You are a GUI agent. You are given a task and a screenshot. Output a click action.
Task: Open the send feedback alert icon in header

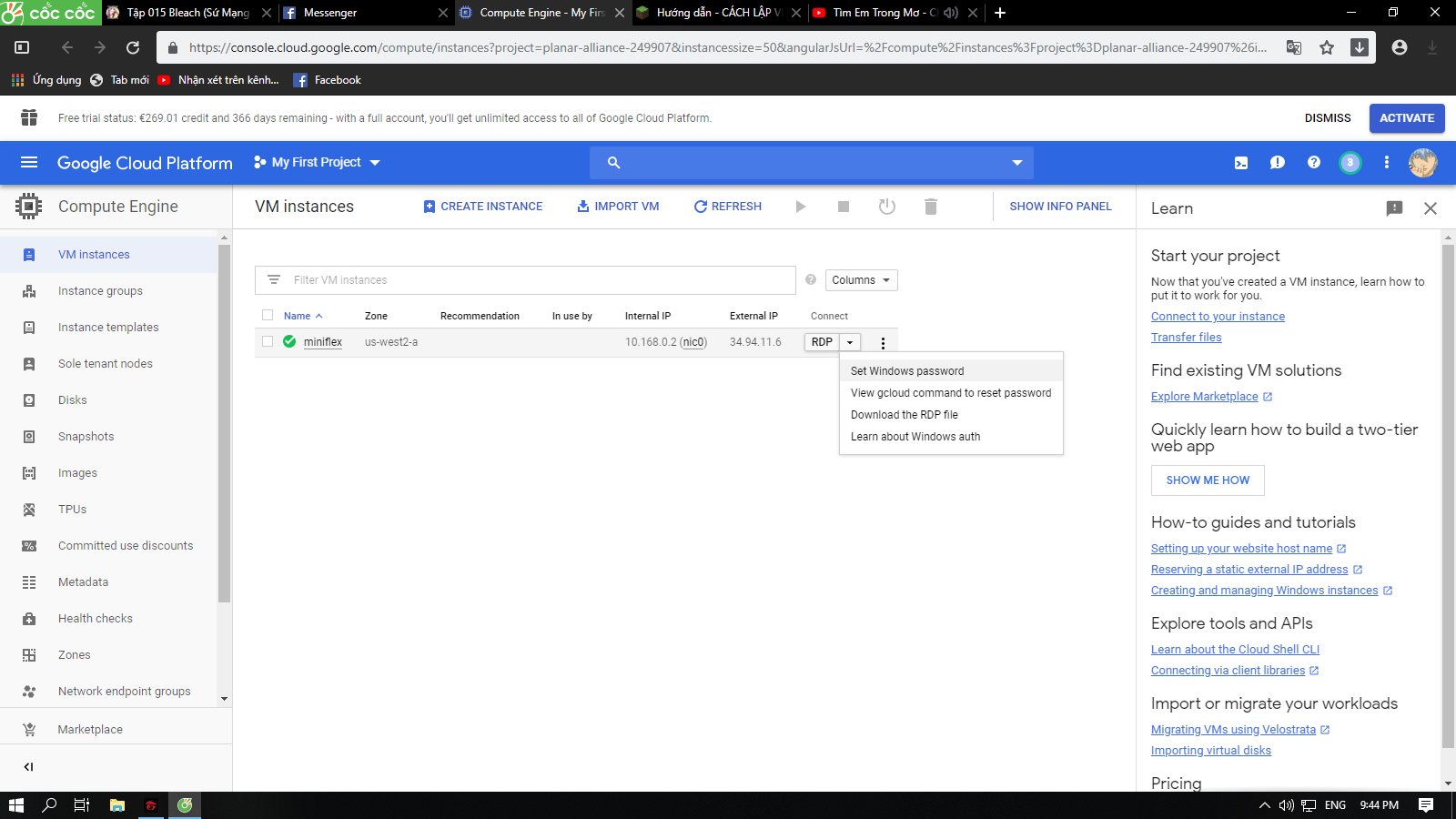coord(1278,163)
